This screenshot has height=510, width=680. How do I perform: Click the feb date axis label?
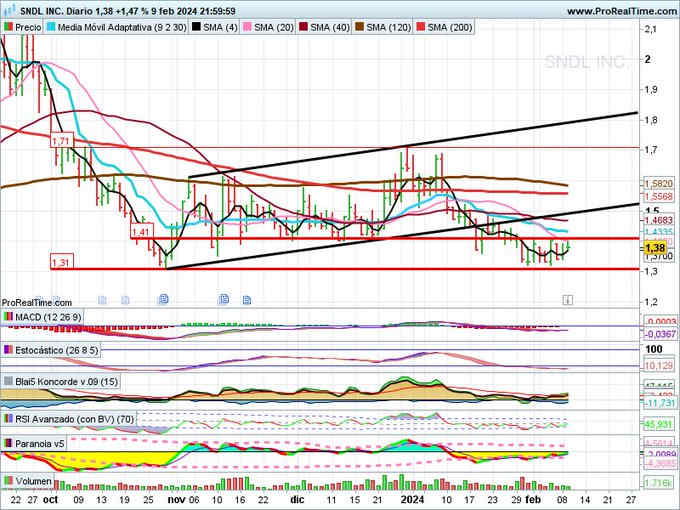[x=533, y=500]
